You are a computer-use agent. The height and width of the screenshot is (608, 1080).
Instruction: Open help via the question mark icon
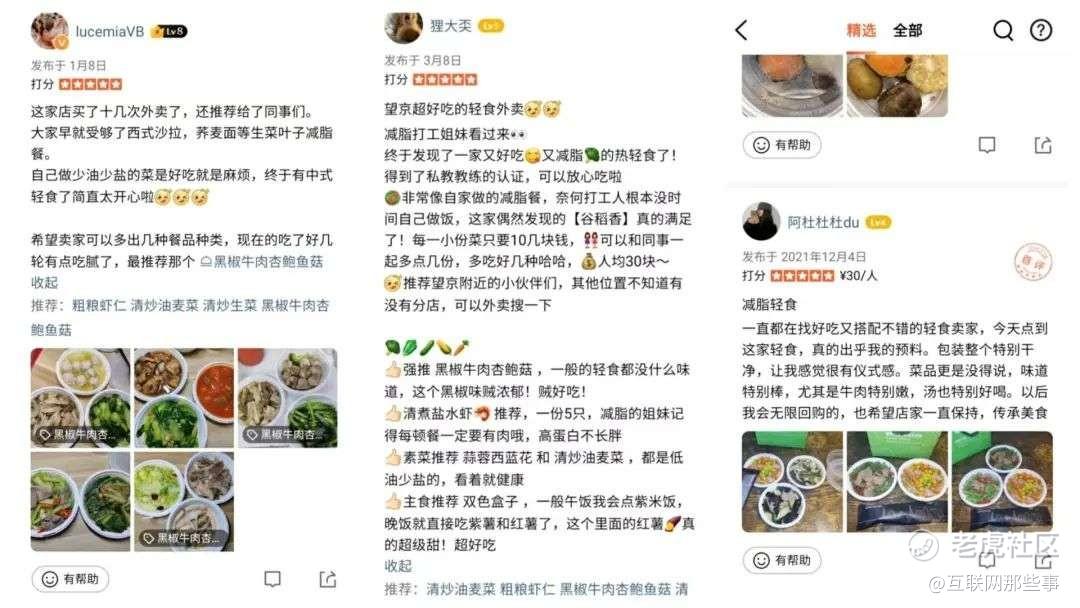click(1041, 30)
